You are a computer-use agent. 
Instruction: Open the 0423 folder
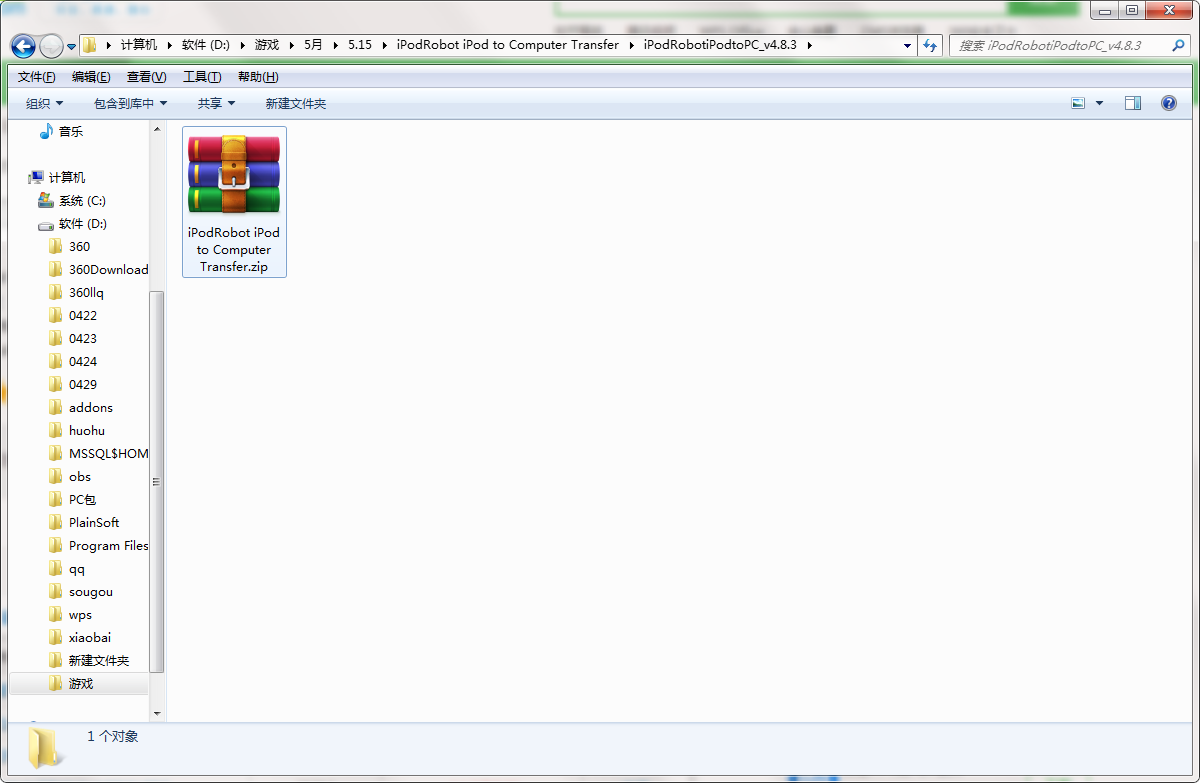(x=83, y=338)
